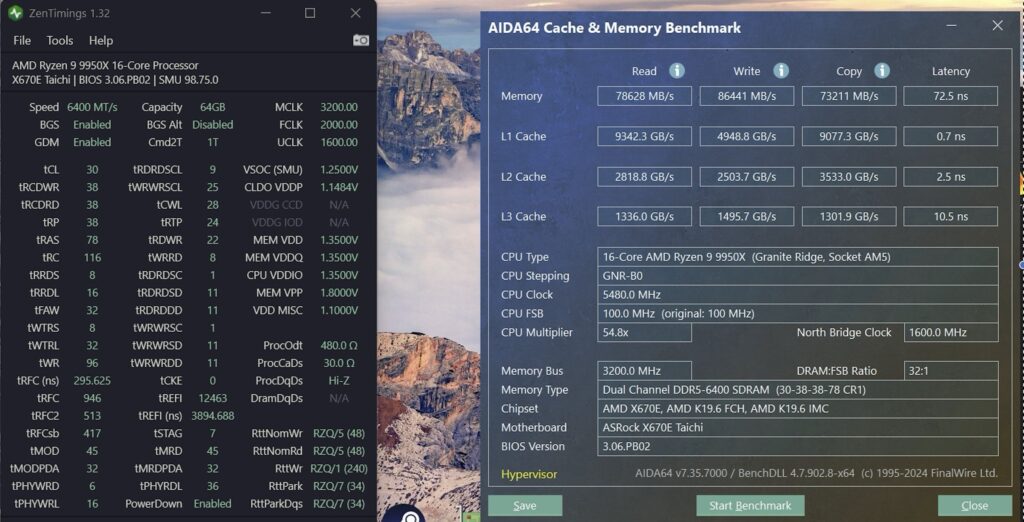Viewport: 1024px width, 522px height.
Task: Close the ZenTimings window
Action: tap(355, 13)
